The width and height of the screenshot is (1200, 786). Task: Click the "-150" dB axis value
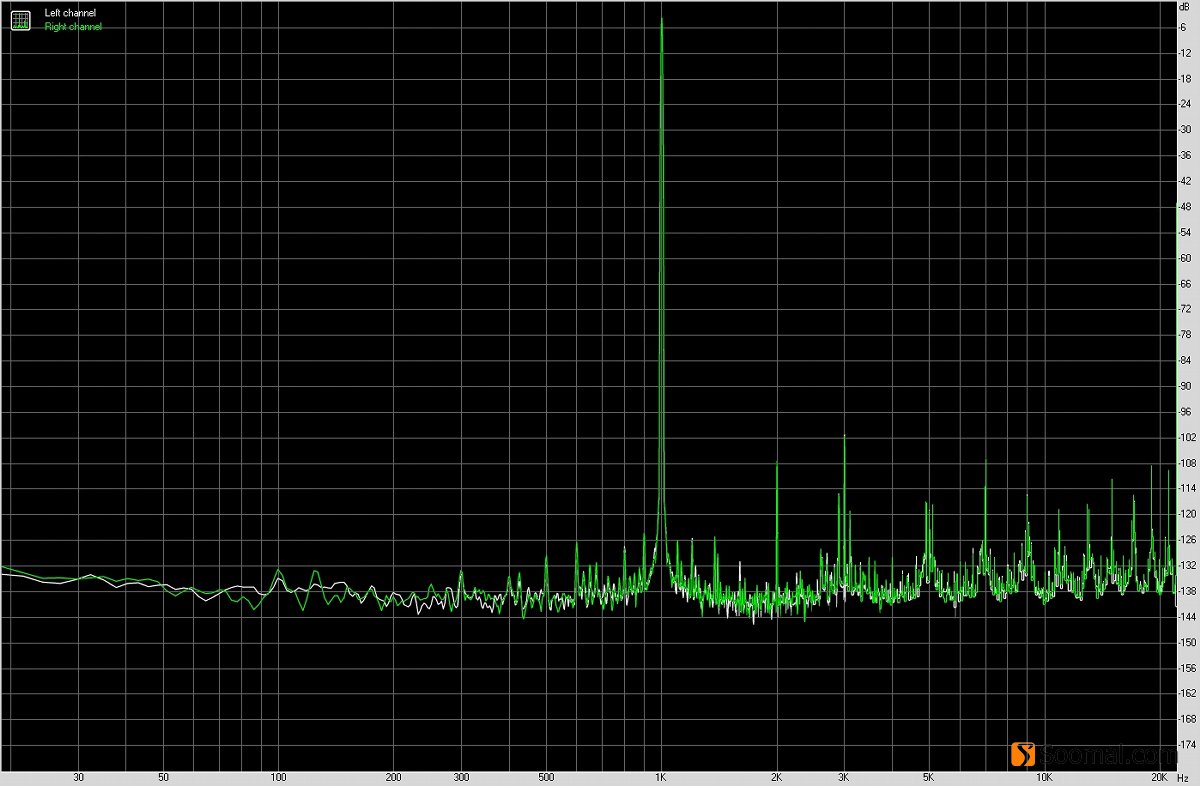[1187, 643]
